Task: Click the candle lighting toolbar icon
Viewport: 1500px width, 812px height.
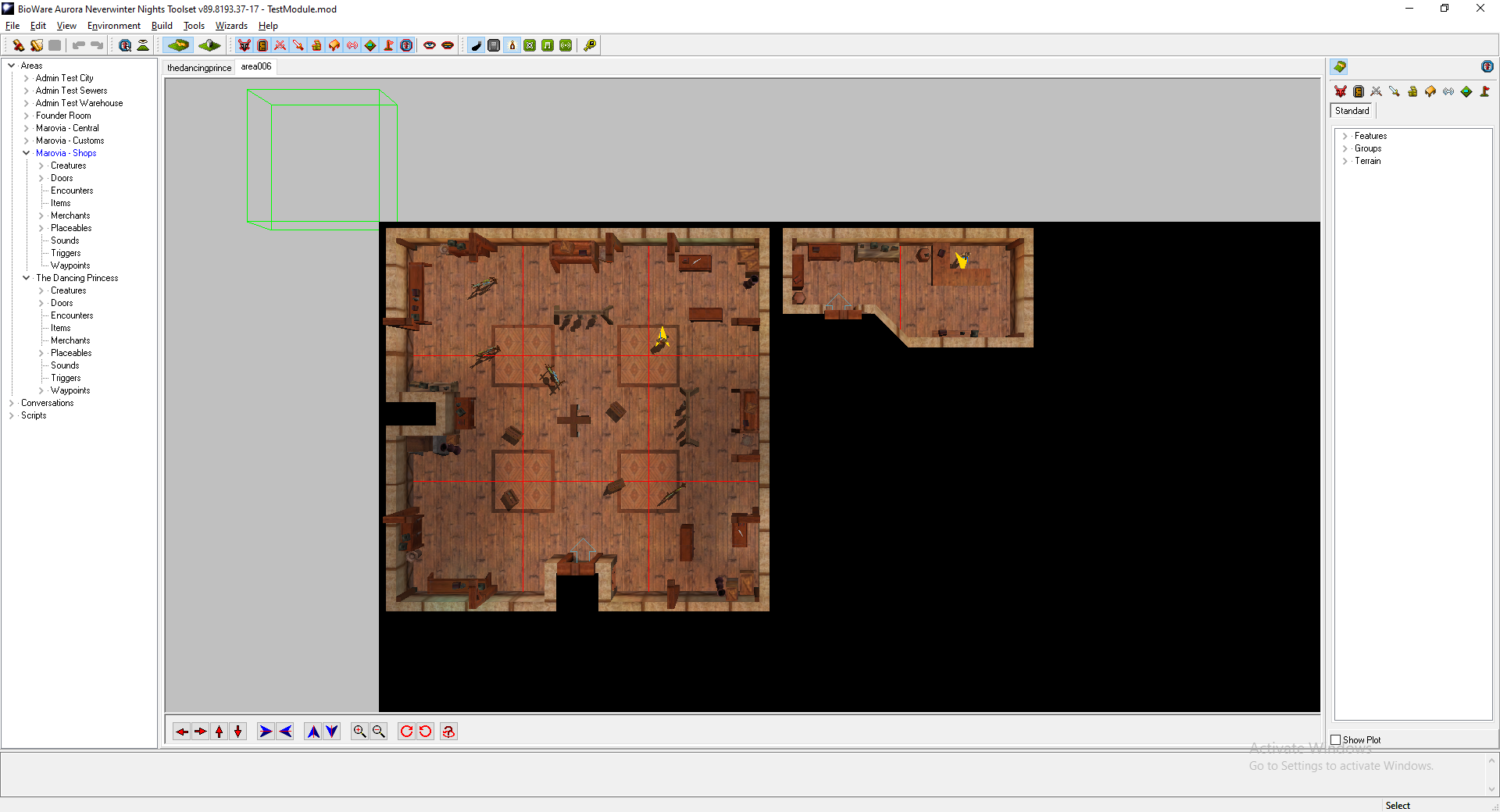Action: (512, 45)
